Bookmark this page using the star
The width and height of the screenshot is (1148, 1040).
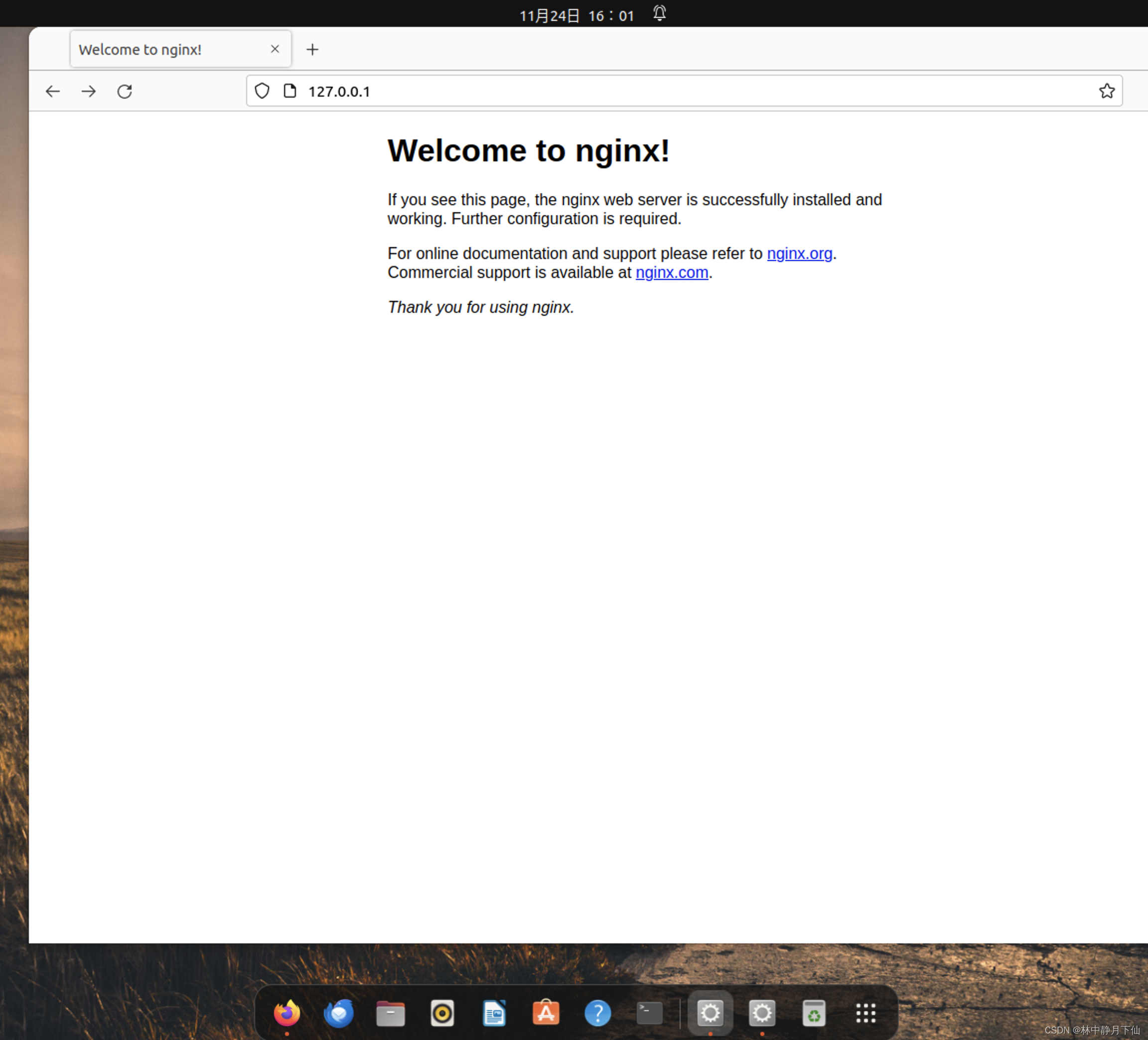pos(1107,91)
